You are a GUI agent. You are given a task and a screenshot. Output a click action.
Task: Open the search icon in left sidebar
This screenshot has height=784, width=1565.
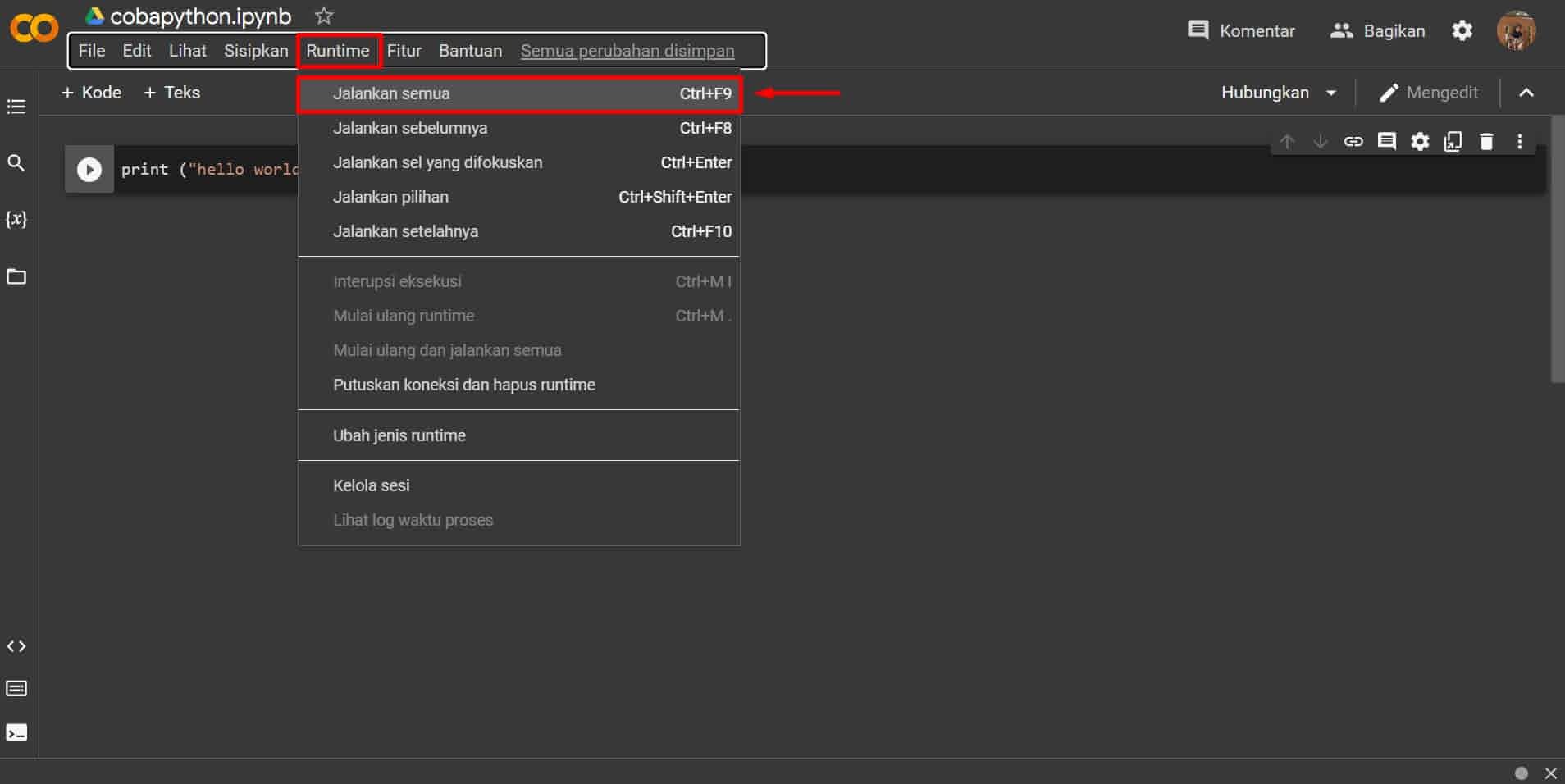(x=16, y=163)
